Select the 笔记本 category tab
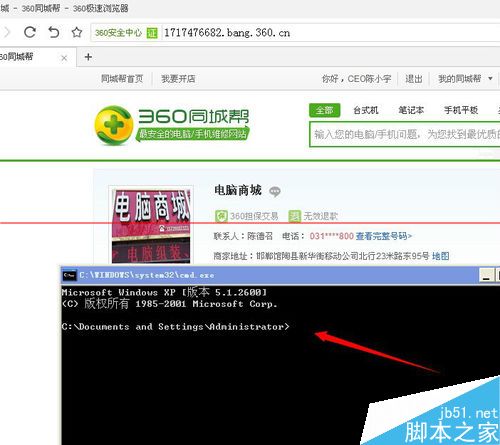The height and width of the screenshot is (445, 500). tap(411, 110)
